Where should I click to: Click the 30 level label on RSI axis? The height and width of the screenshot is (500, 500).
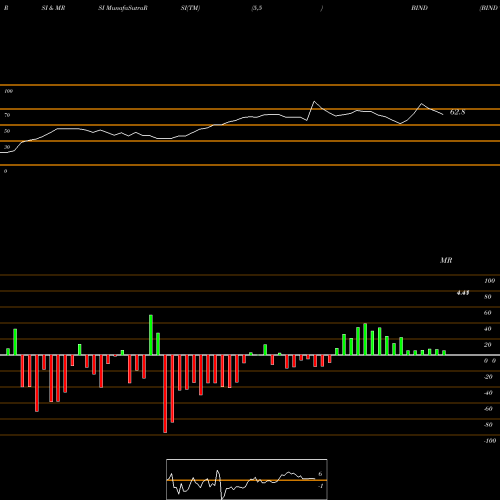pos(7,147)
